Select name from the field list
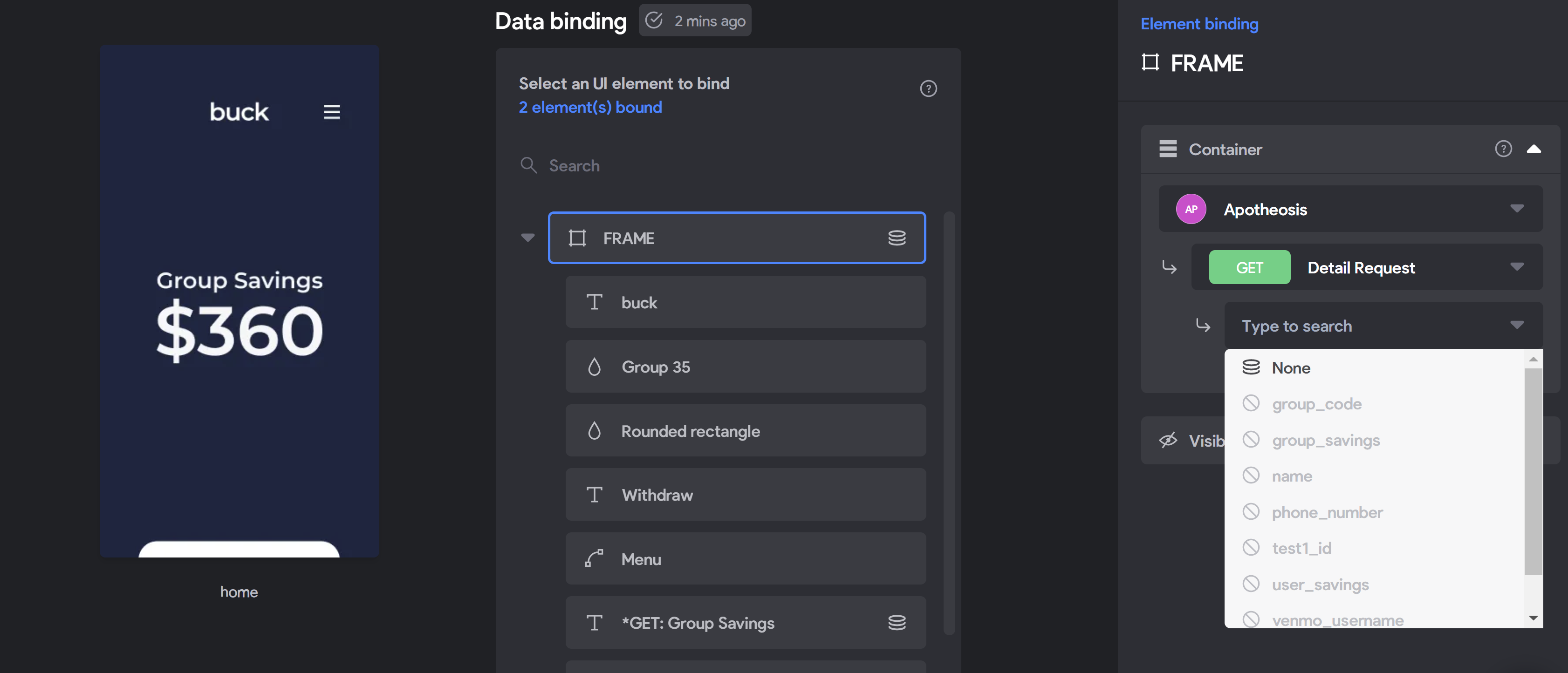This screenshot has width=1568, height=673. coord(1374,476)
